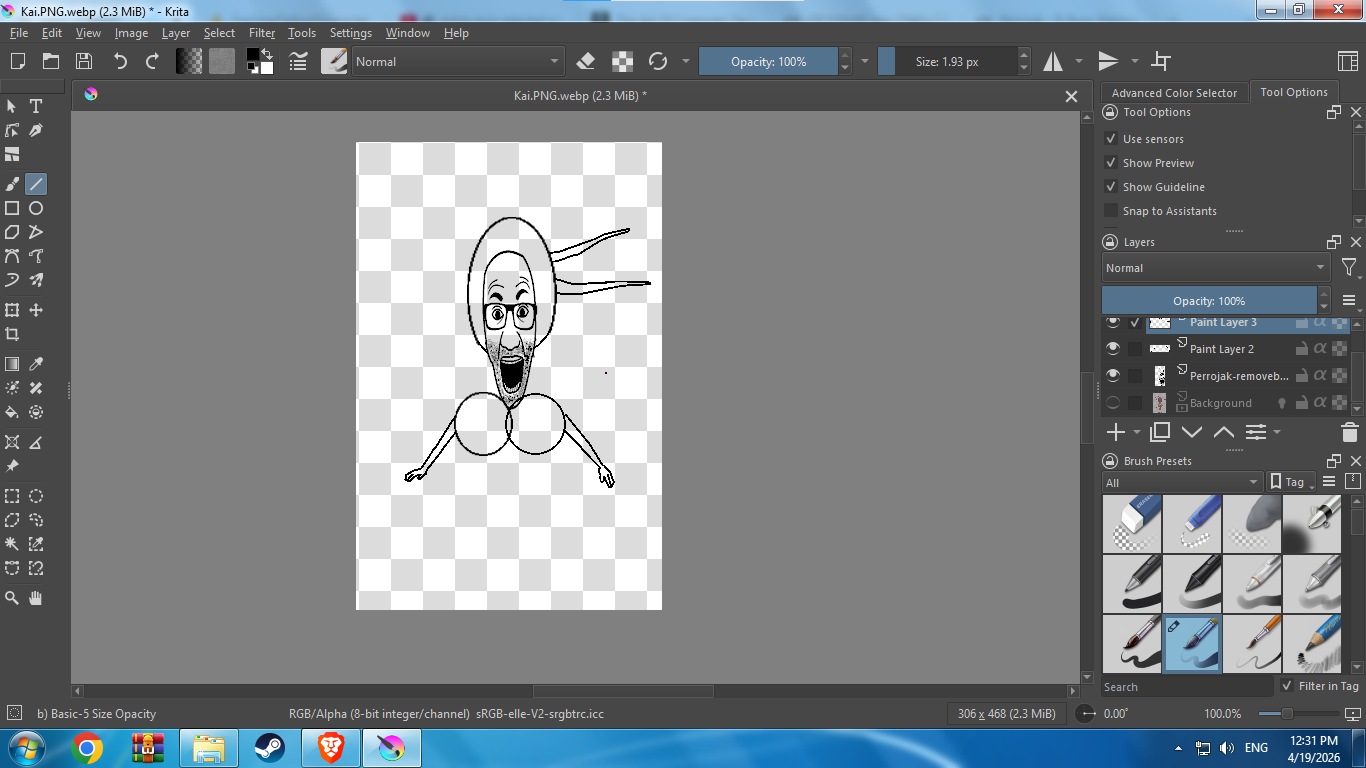Screen dimensions: 1366x768
Task: Click the layer Opacity slider
Action: point(1208,301)
